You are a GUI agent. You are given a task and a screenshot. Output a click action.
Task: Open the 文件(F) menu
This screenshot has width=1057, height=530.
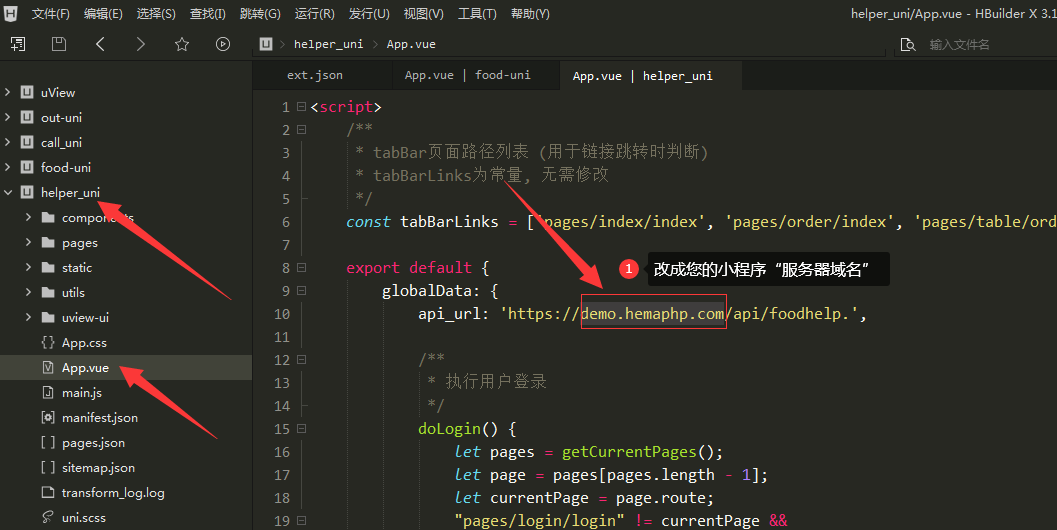[x=51, y=13]
